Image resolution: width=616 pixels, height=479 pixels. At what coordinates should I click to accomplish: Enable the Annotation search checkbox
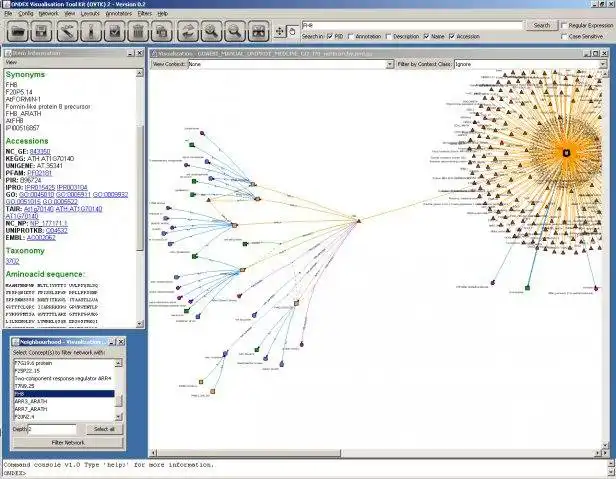(351, 36)
